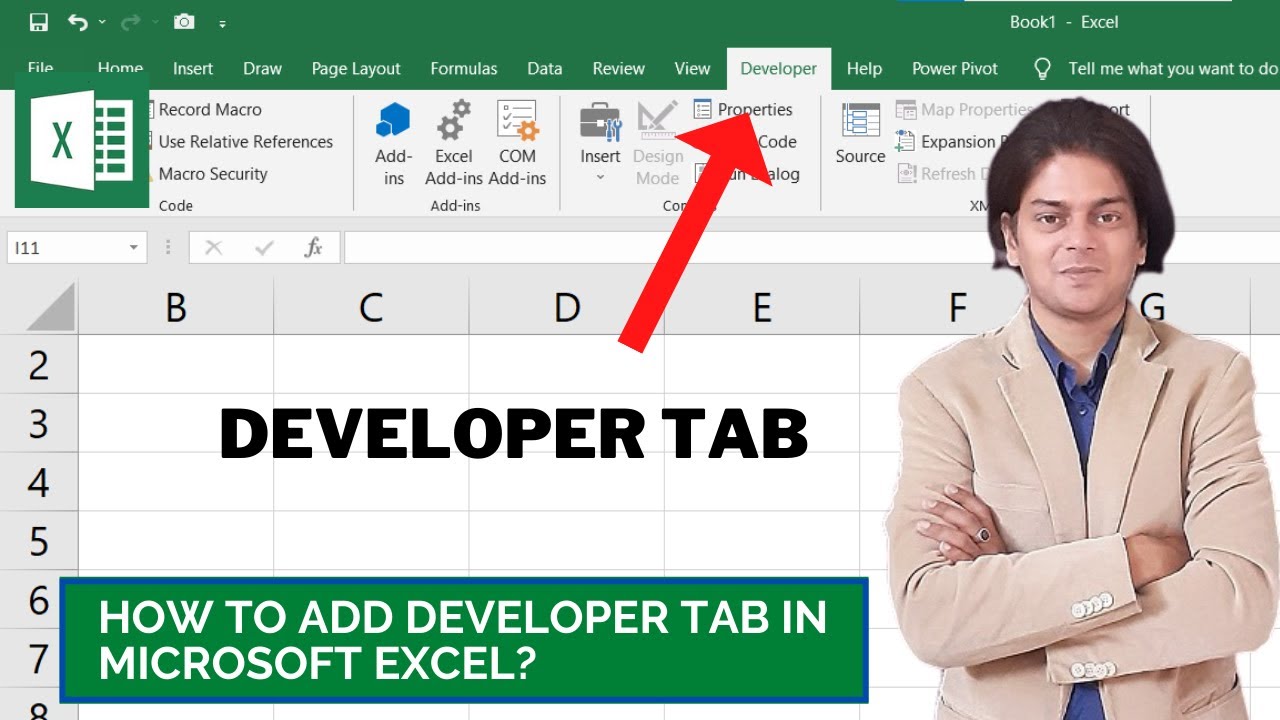Open the Undo history dropdown arrow
This screenshot has height=720, width=1280.
pyautogui.click(x=102, y=23)
